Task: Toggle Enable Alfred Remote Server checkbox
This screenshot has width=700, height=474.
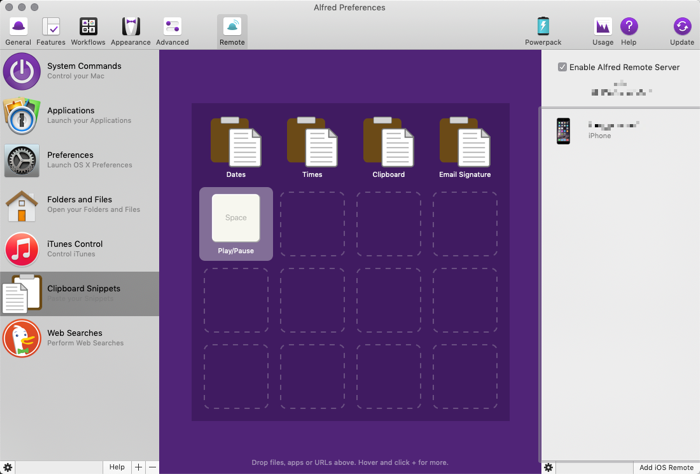Action: pyautogui.click(x=562, y=67)
